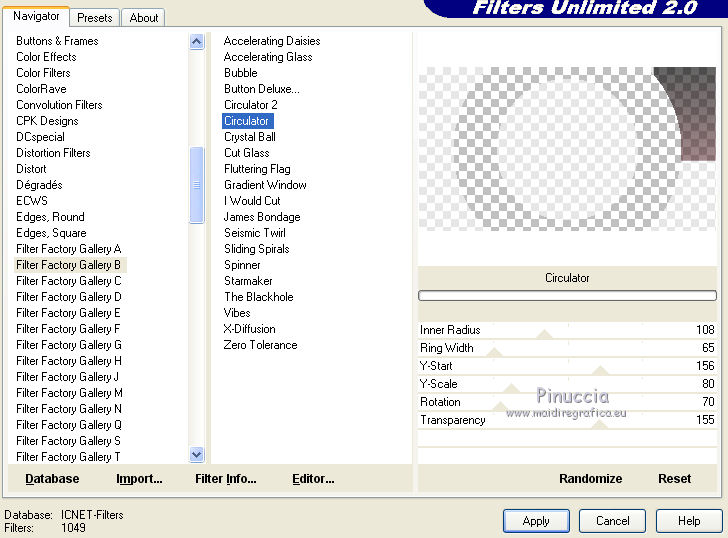Choose the Zero Tolerance filter
This screenshot has width=728, height=538.
pos(260,345)
